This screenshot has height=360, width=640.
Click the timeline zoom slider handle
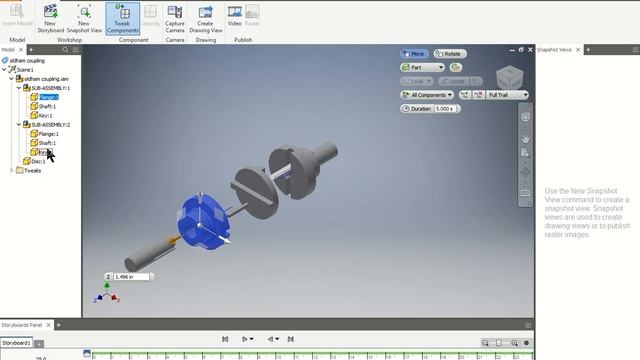(x=499, y=343)
